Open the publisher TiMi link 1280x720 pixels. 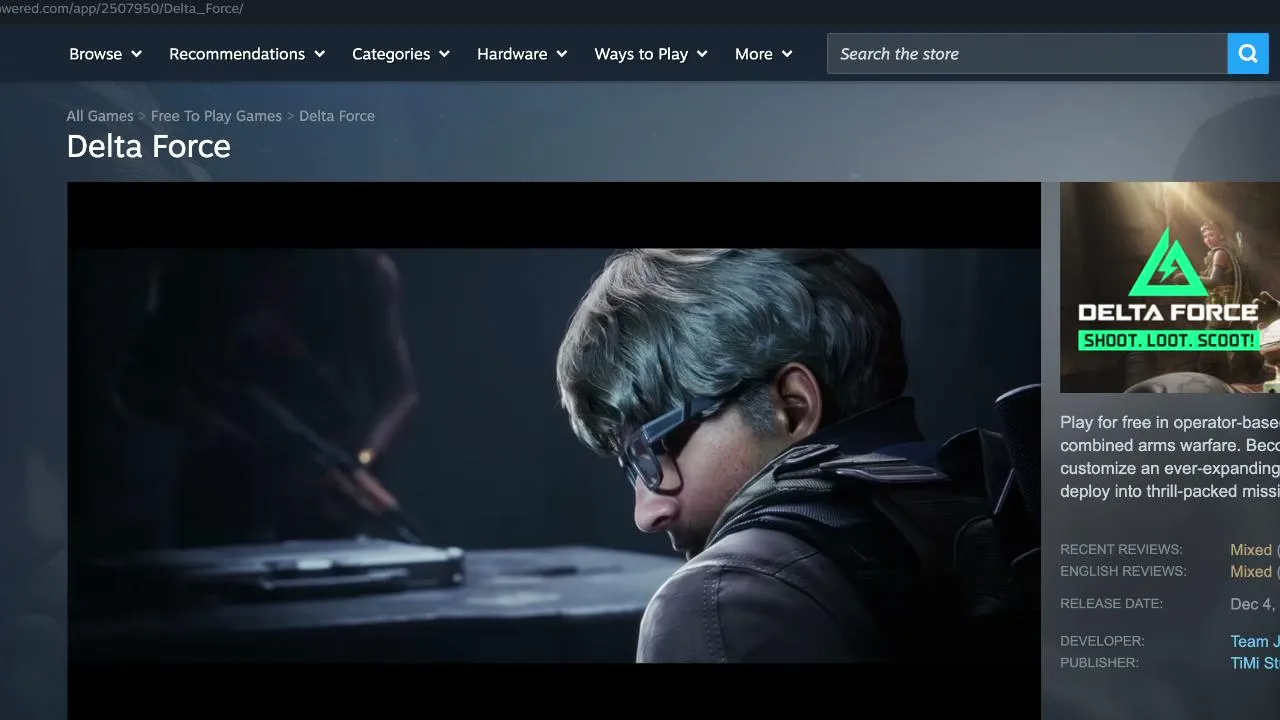point(1255,664)
